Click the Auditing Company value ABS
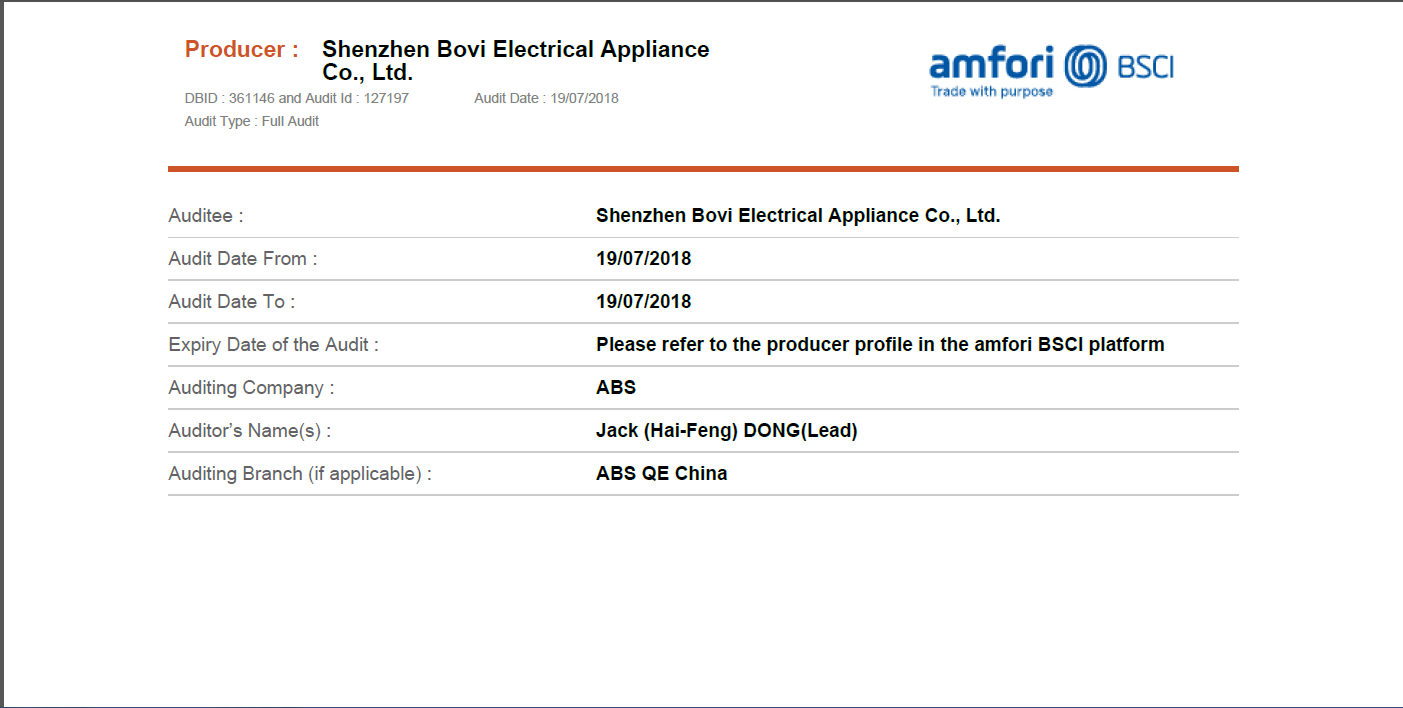Viewport: 1403px width, 708px height. (x=616, y=387)
